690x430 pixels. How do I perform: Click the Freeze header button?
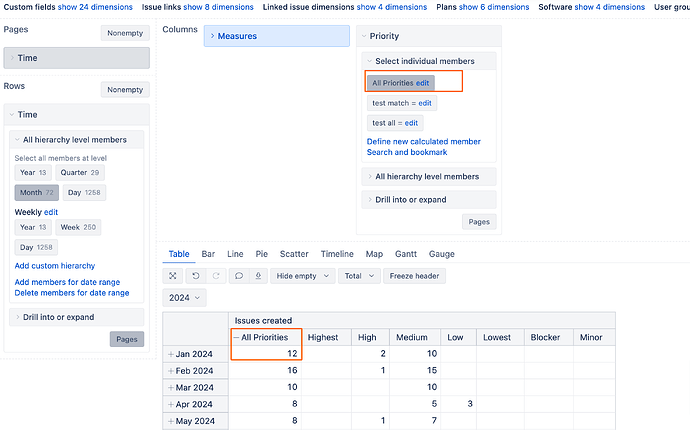point(416,276)
